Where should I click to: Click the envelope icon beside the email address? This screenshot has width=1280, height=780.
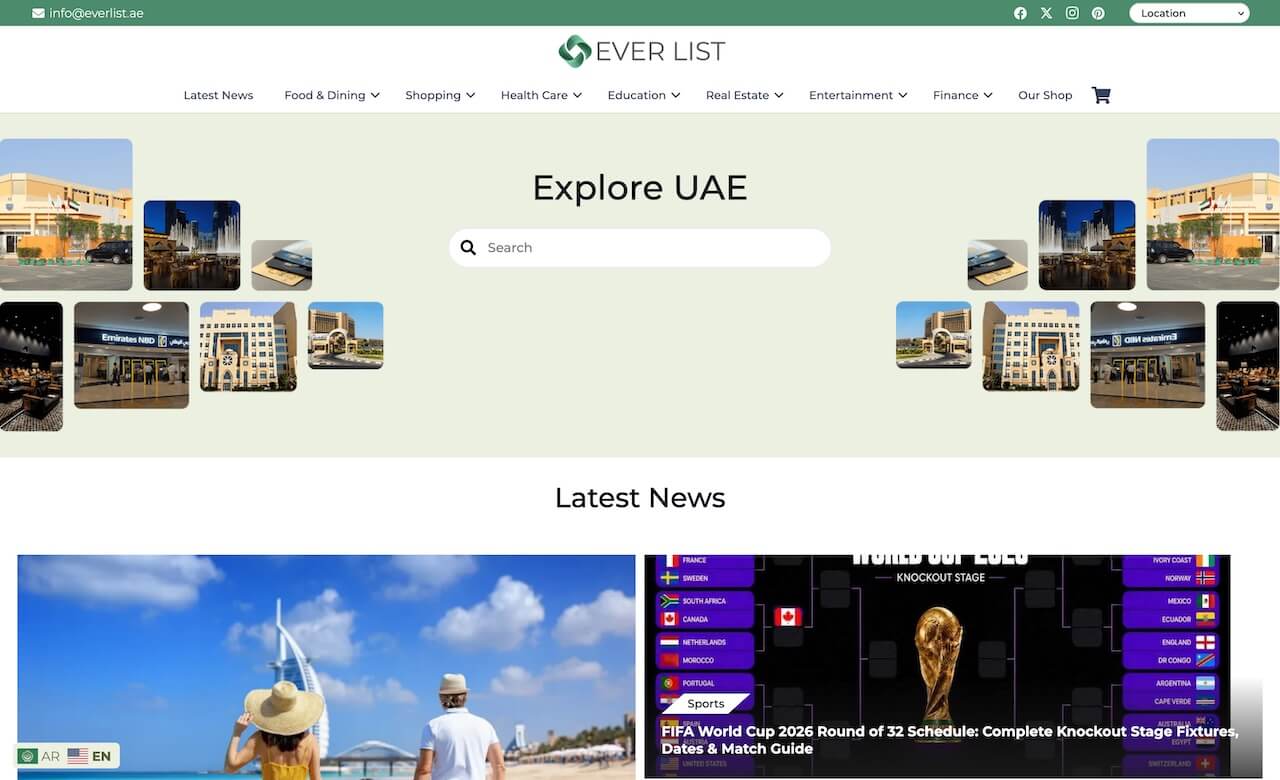click(38, 13)
